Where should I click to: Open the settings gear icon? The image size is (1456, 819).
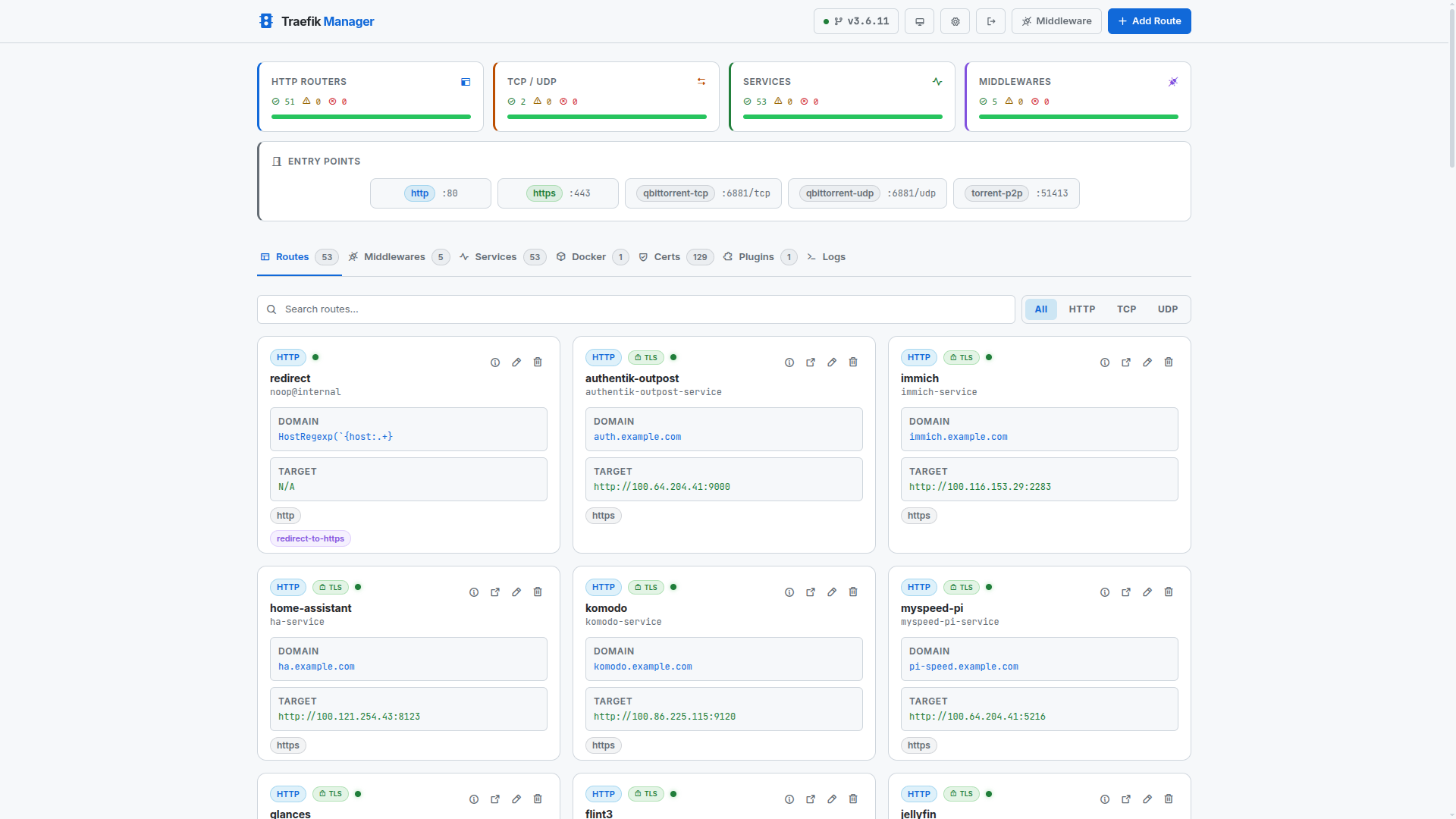point(955,21)
